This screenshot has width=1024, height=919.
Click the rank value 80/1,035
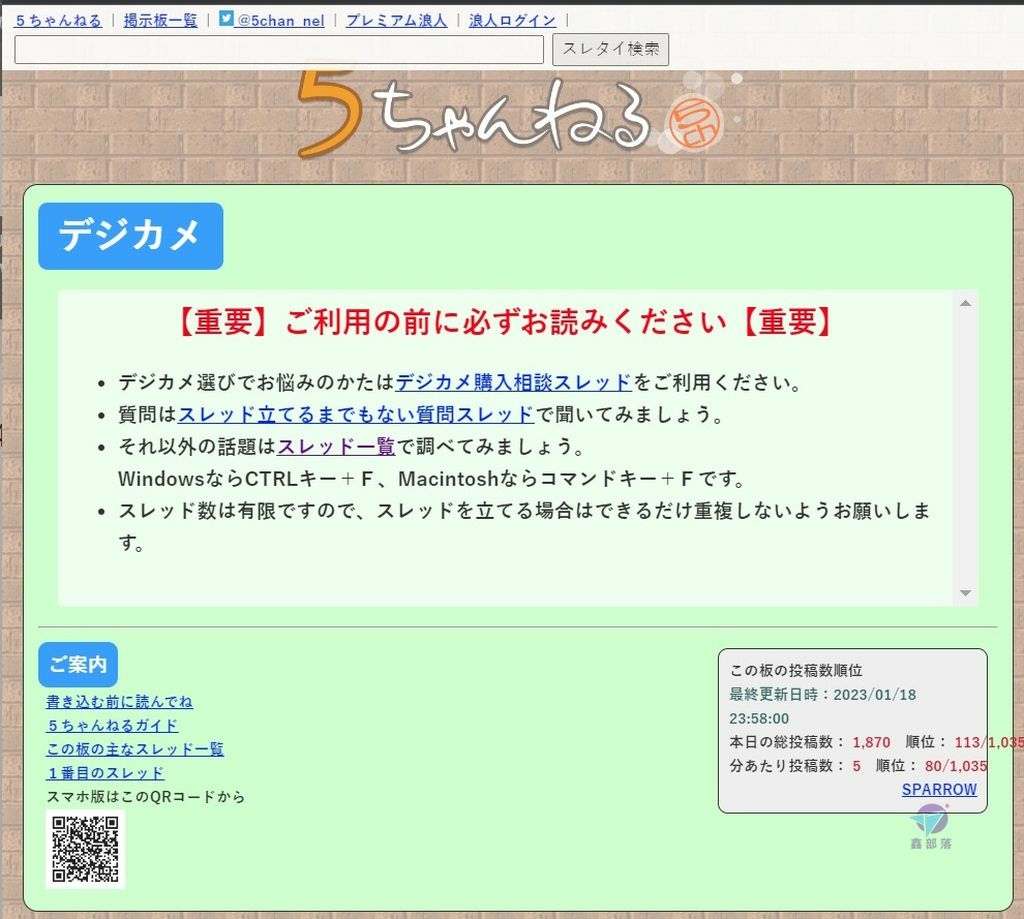(955, 766)
